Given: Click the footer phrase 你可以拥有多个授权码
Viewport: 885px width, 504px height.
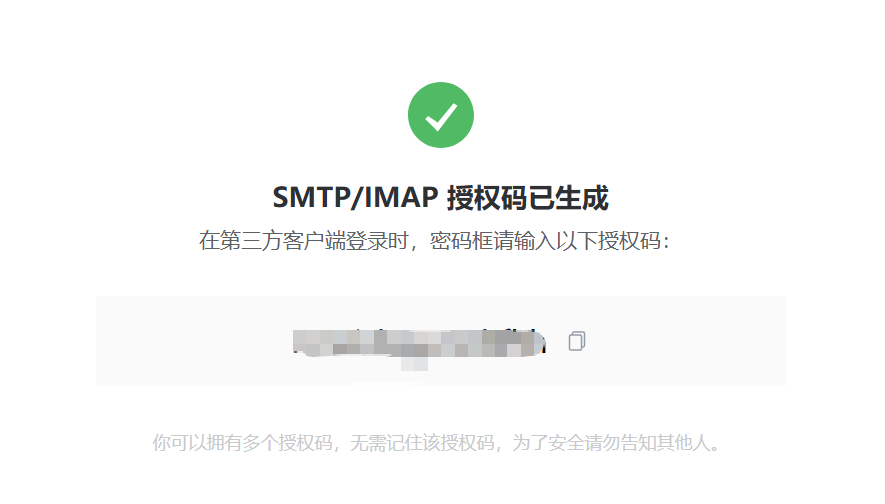Looking at the screenshot, I should click(242, 442).
